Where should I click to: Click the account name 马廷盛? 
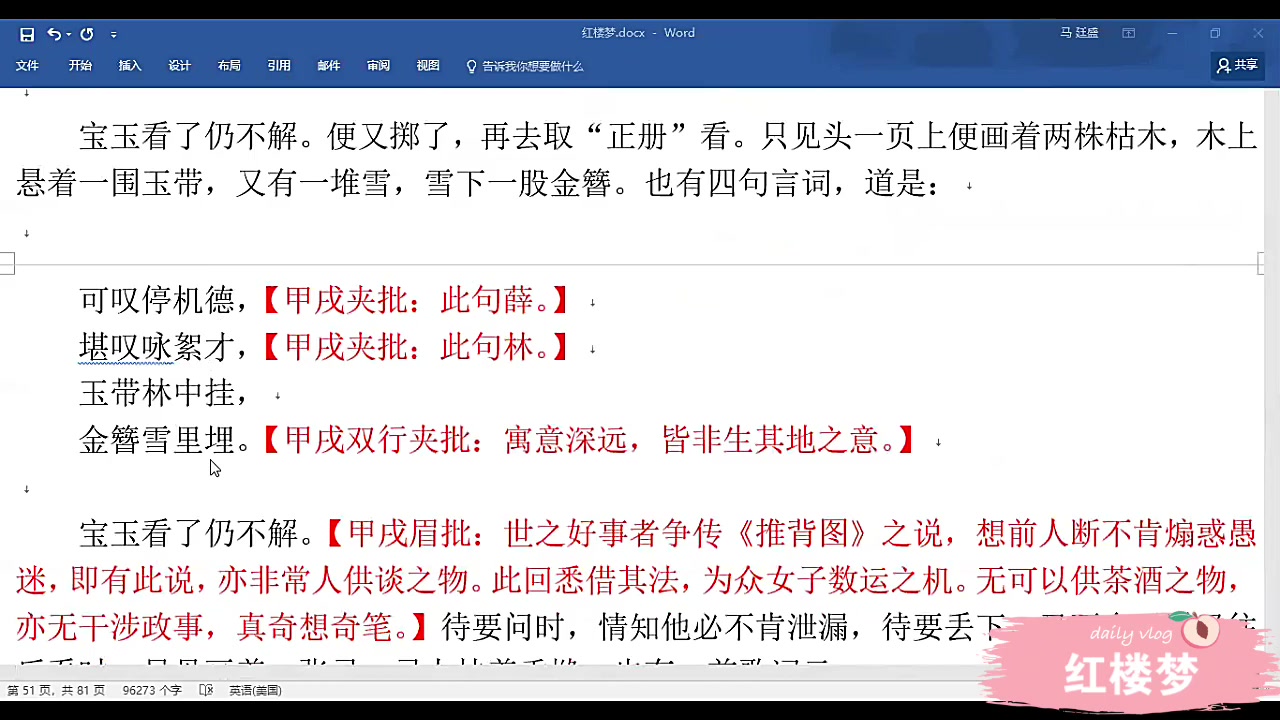pos(1079,33)
